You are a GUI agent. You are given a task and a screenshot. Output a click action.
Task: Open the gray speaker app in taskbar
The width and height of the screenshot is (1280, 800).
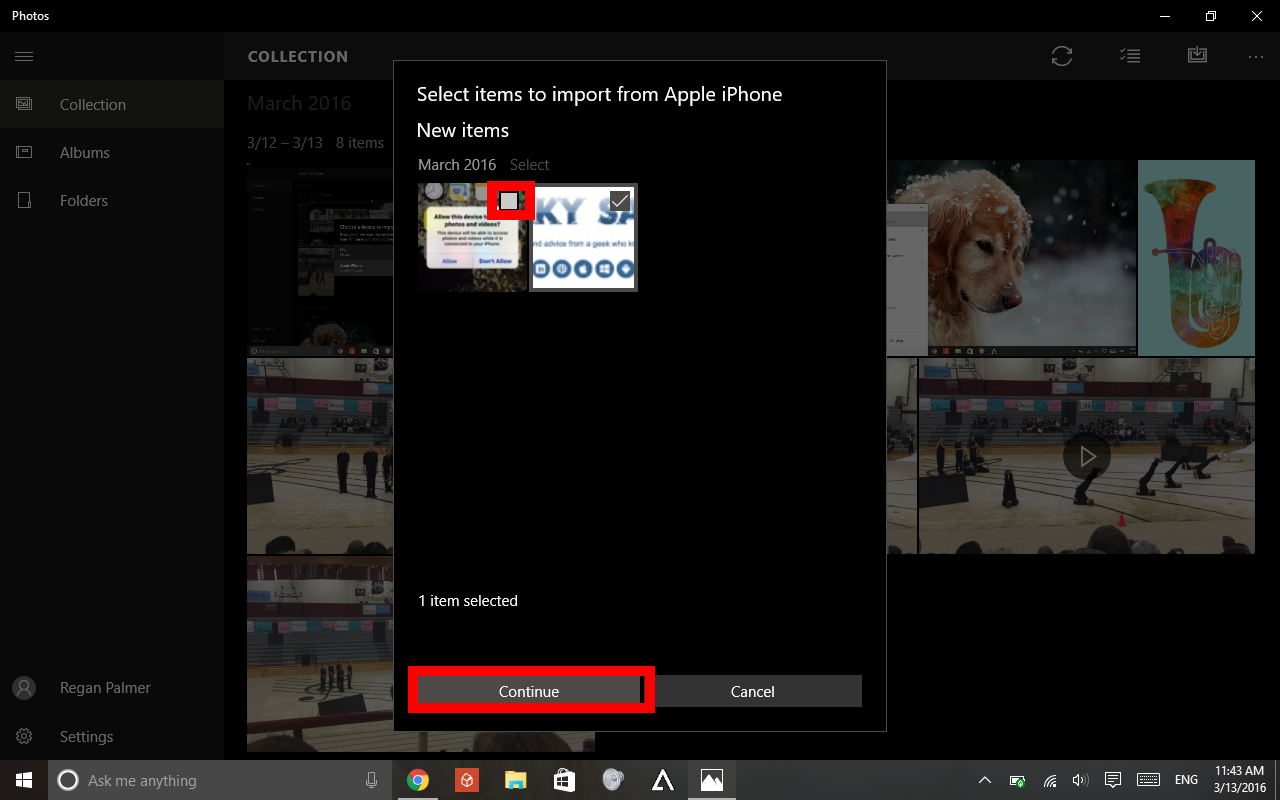coord(613,780)
